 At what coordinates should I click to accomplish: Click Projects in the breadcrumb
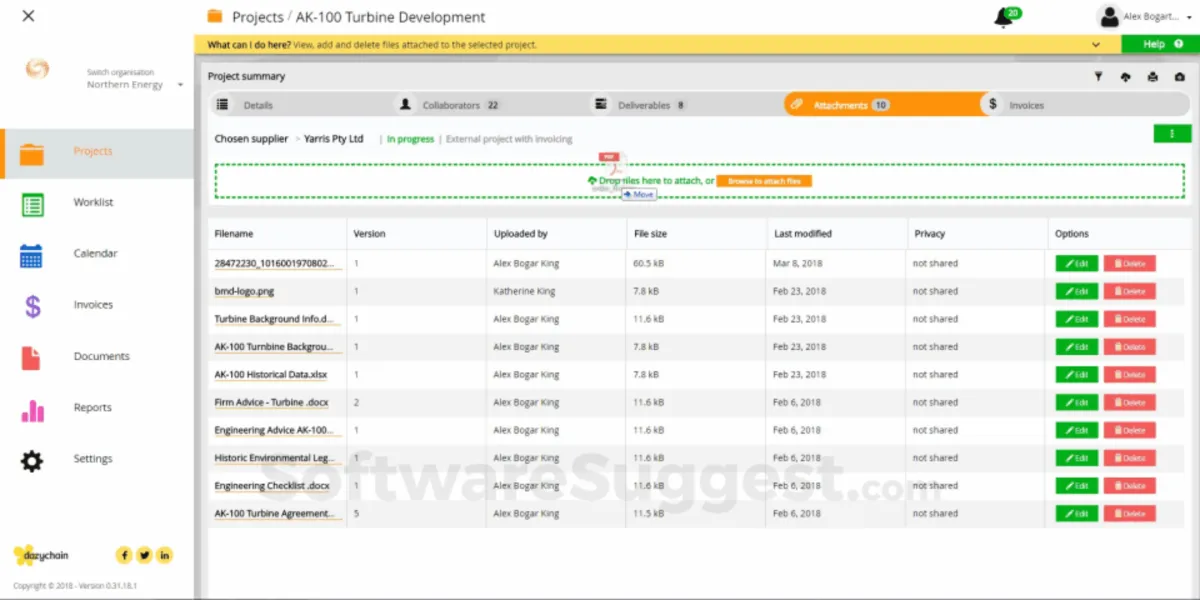click(x=257, y=17)
